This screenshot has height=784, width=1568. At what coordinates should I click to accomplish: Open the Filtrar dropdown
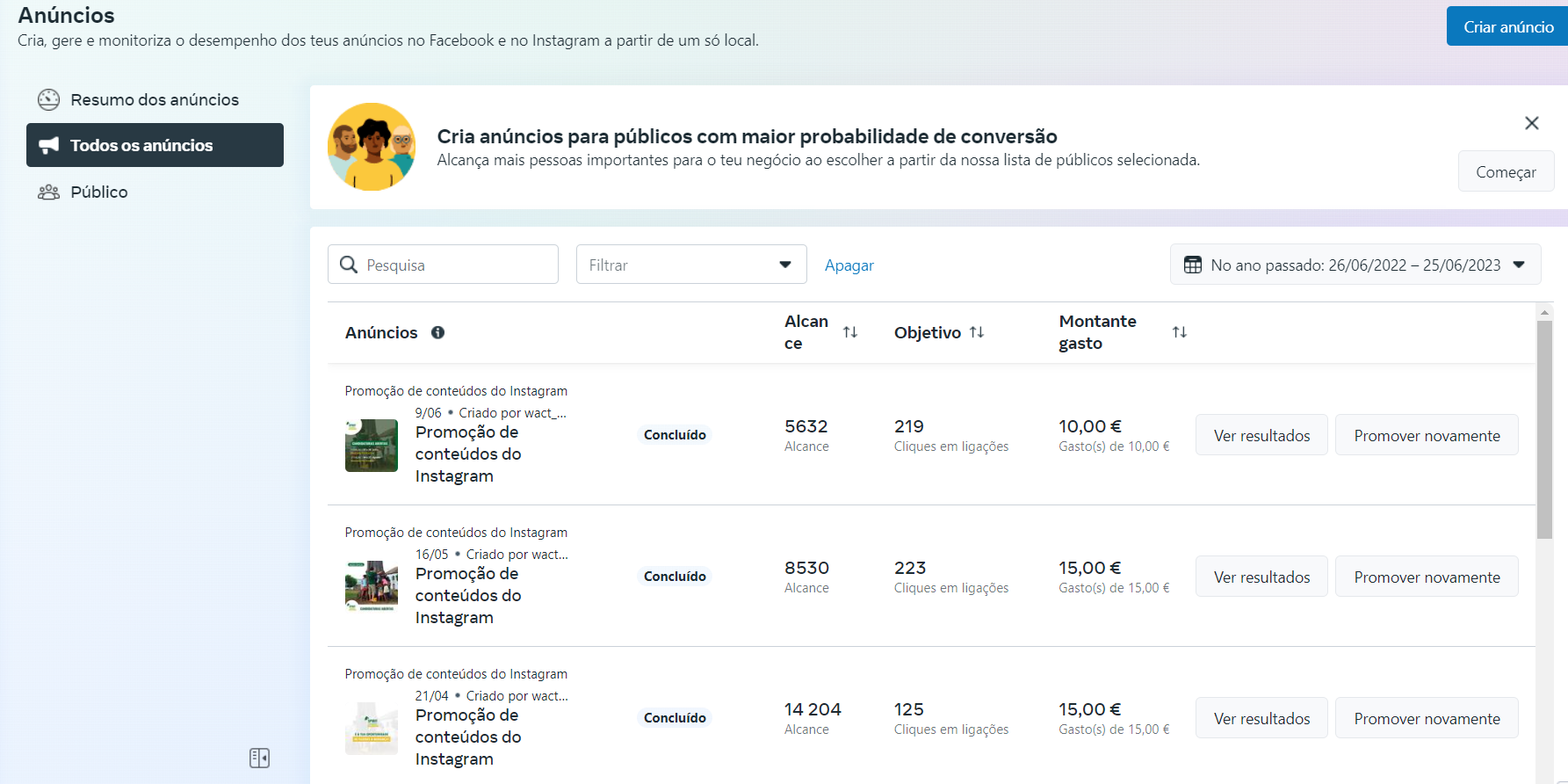[691, 265]
